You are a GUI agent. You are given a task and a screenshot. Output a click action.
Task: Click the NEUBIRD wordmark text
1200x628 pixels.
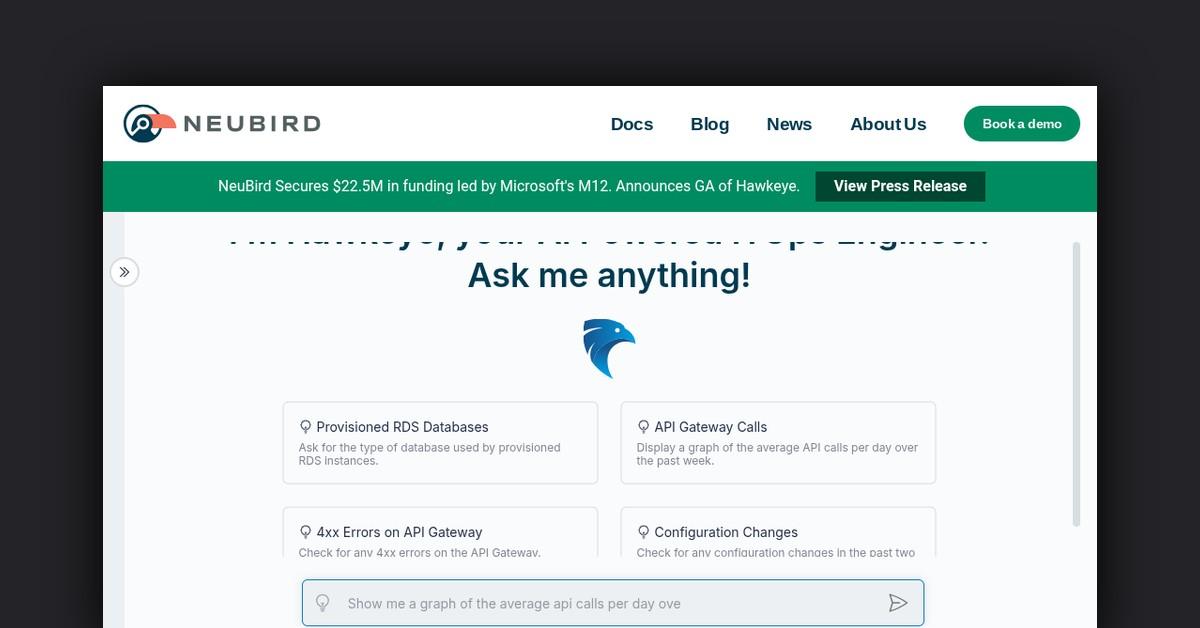click(251, 124)
